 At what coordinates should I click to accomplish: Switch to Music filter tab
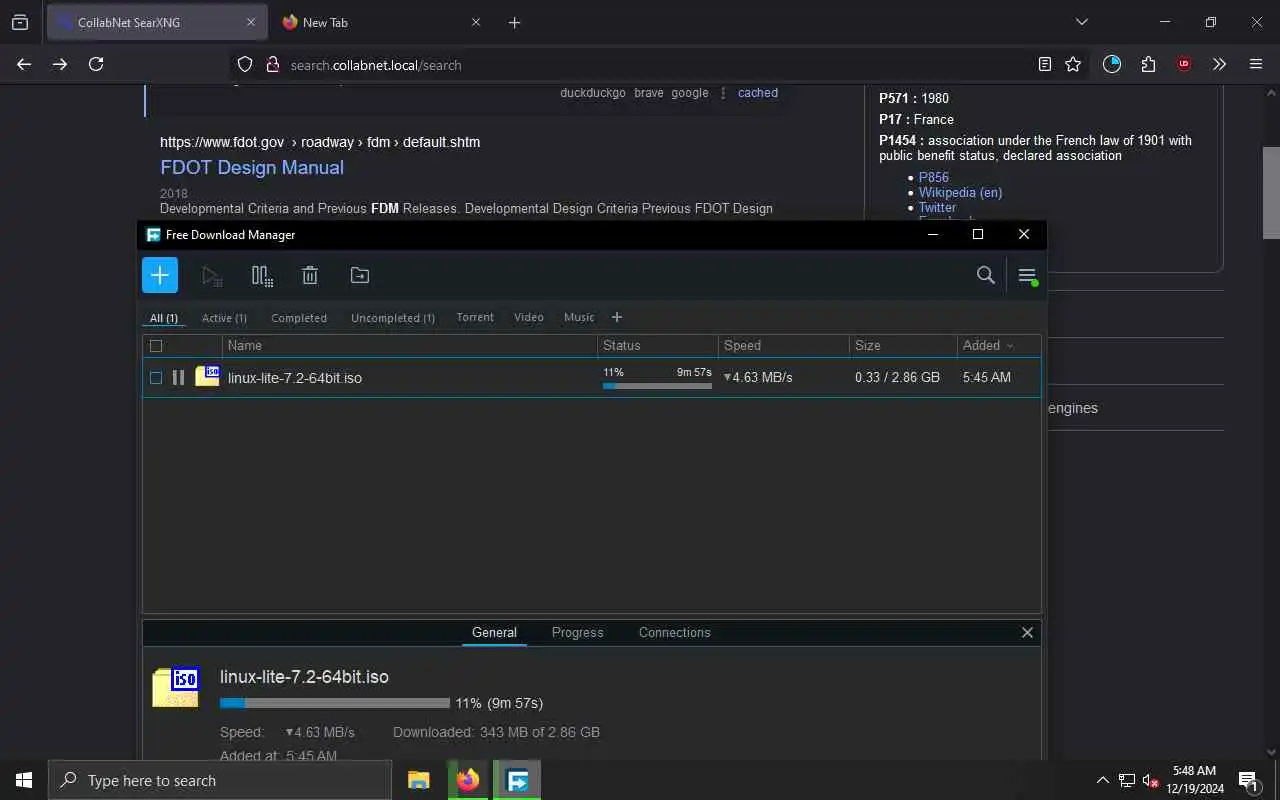click(579, 317)
